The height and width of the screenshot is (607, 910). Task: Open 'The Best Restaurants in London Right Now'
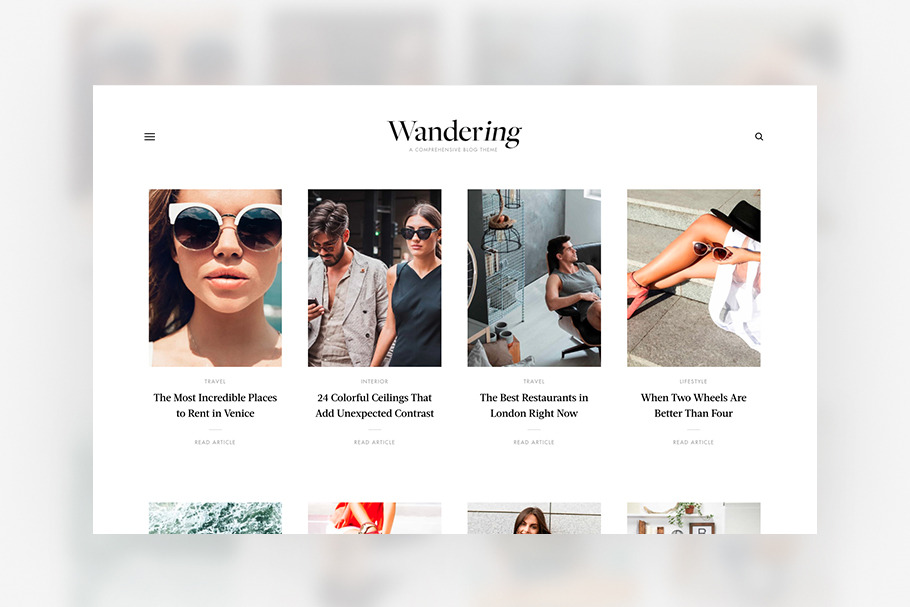[534, 405]
